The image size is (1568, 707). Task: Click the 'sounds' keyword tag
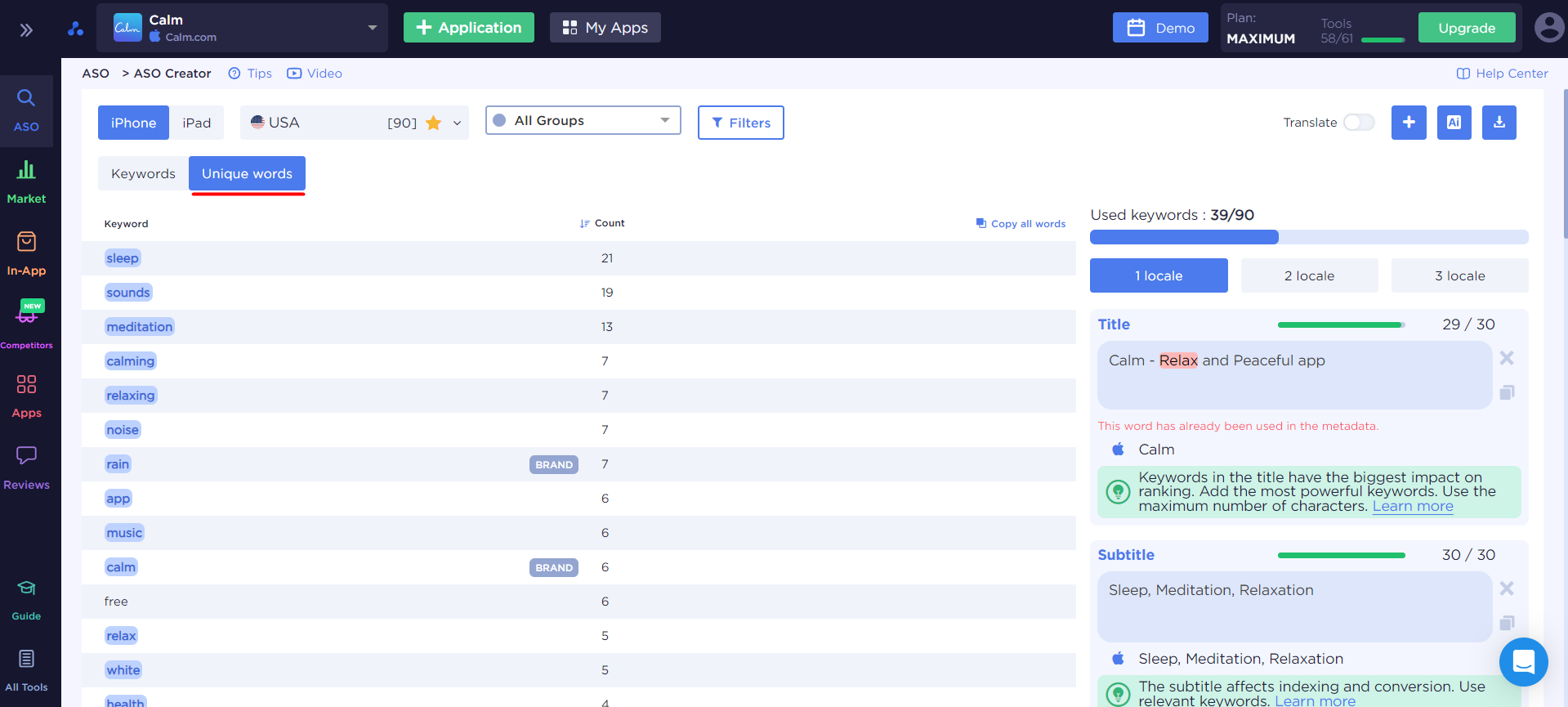(128, 293)
